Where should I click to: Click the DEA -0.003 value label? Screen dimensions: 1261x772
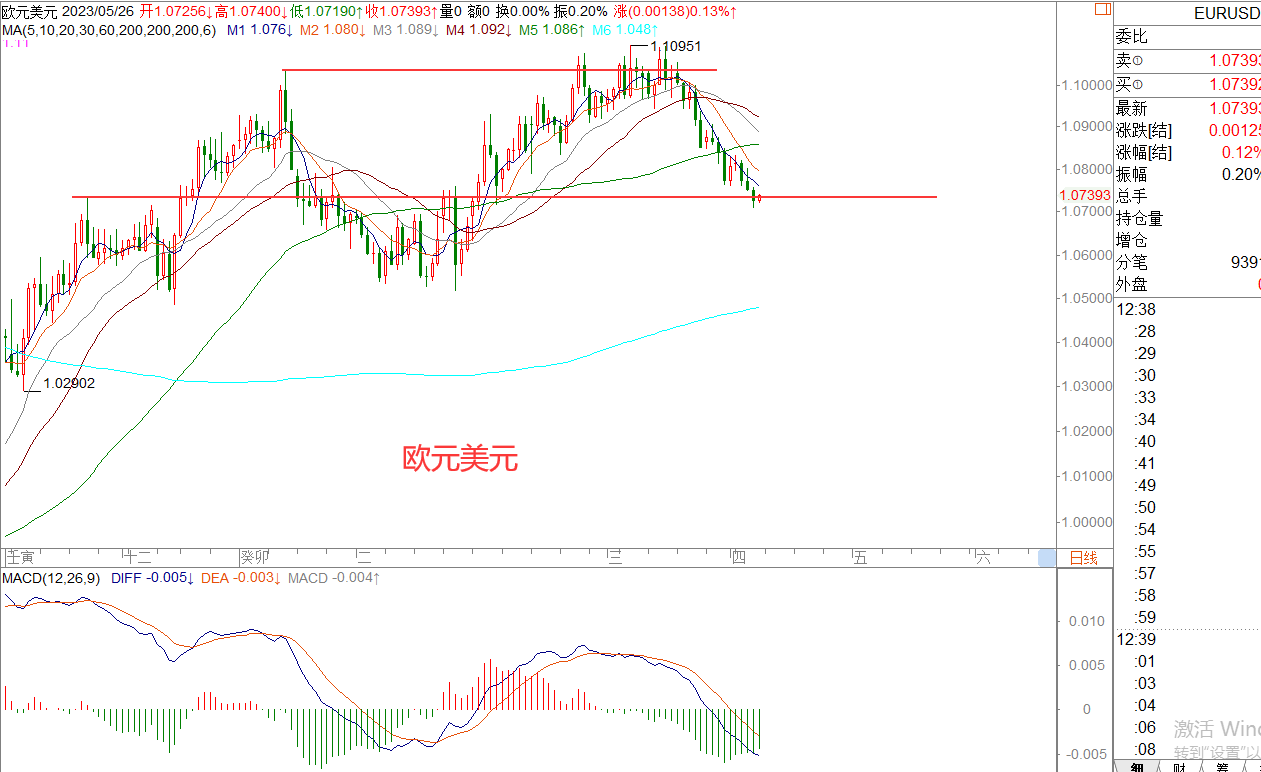[241, 577]
